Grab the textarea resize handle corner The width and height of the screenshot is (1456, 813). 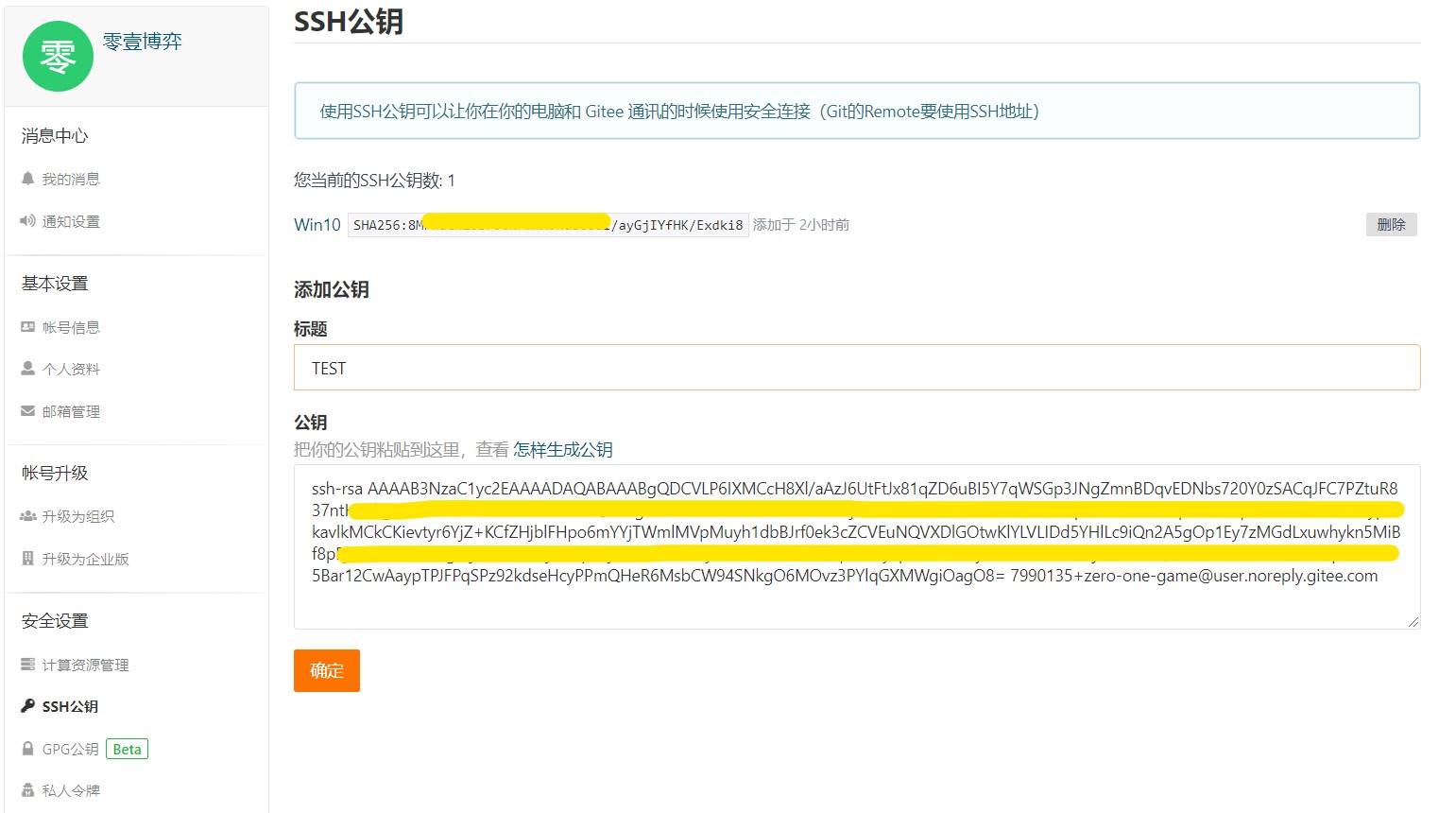point(1413,622)
